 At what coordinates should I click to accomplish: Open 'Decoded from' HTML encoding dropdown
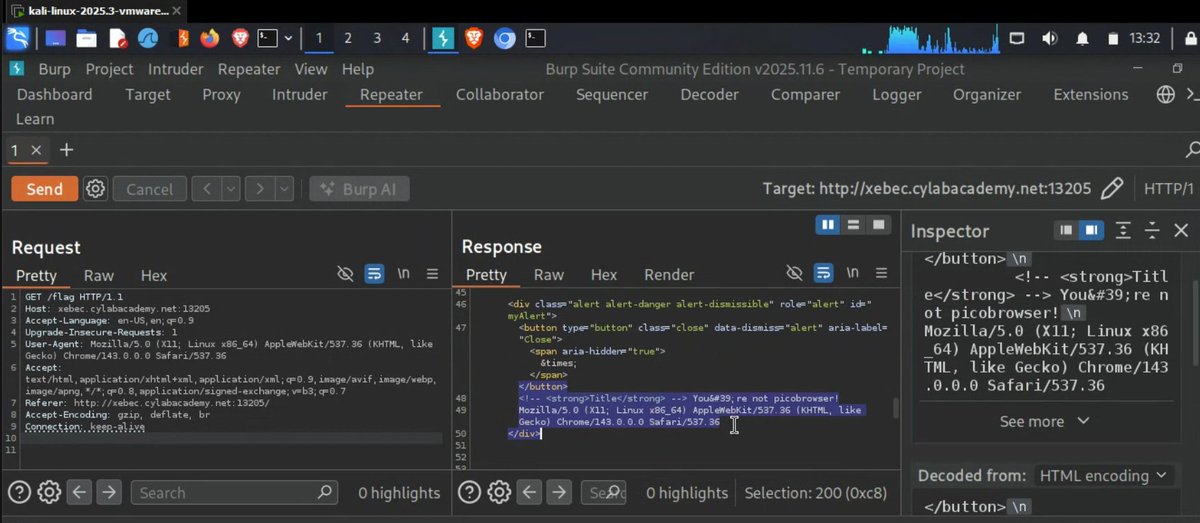click(1103, 475)
